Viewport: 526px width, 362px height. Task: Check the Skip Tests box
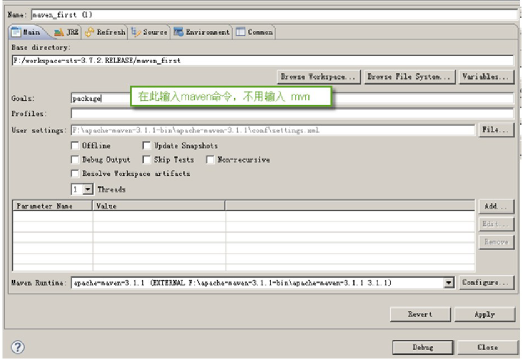[x=146, y=159]
